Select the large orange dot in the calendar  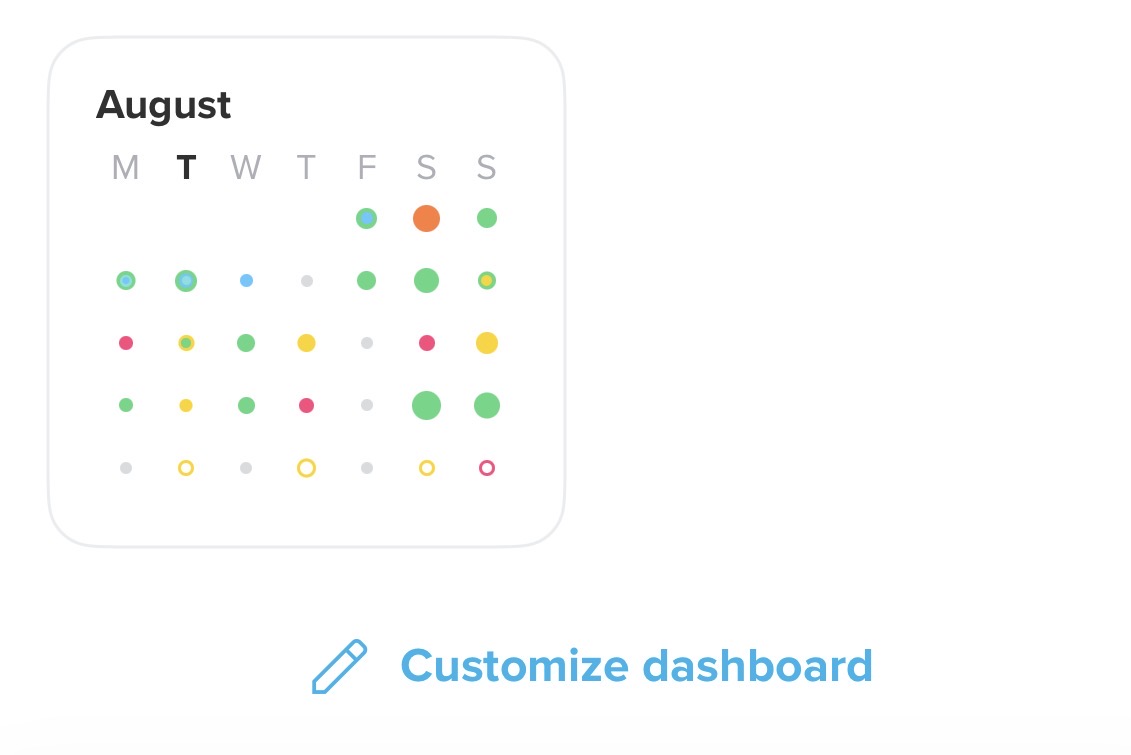point(426,218)
